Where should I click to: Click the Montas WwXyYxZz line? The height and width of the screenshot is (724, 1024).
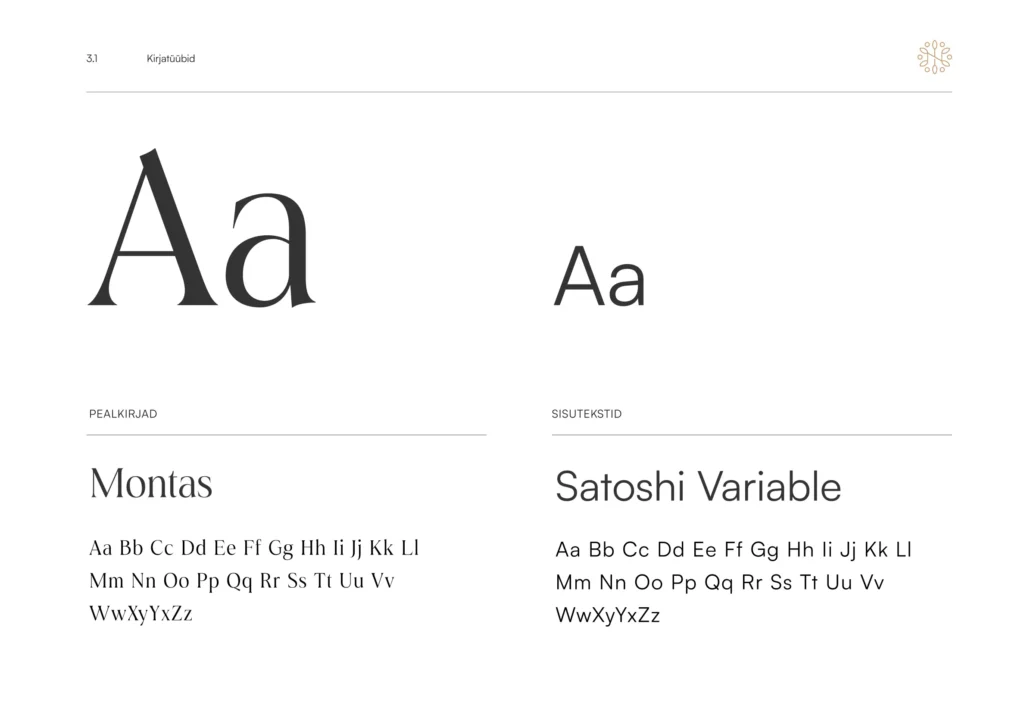tap(141, 614)
